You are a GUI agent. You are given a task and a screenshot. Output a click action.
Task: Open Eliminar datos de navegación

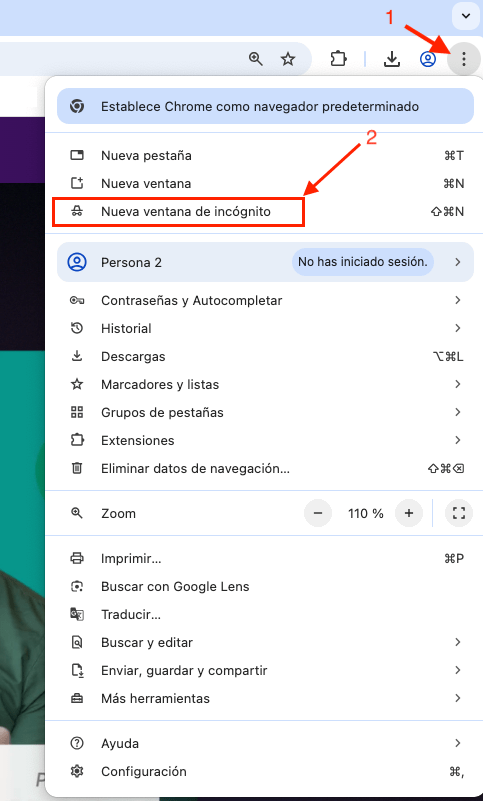(x=265, y=468)
